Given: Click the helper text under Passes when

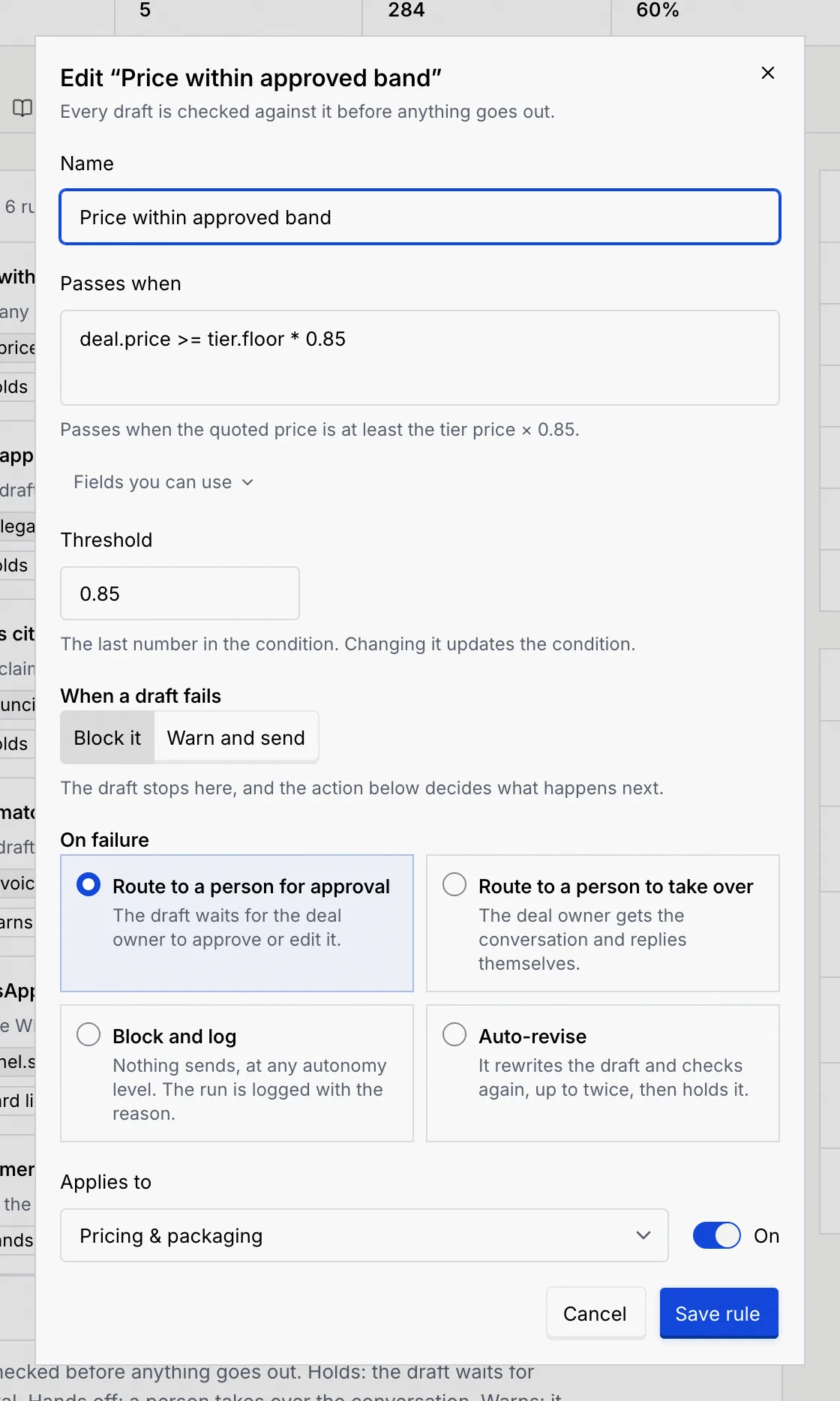Looking at the screenshot, I should point(319,430).
